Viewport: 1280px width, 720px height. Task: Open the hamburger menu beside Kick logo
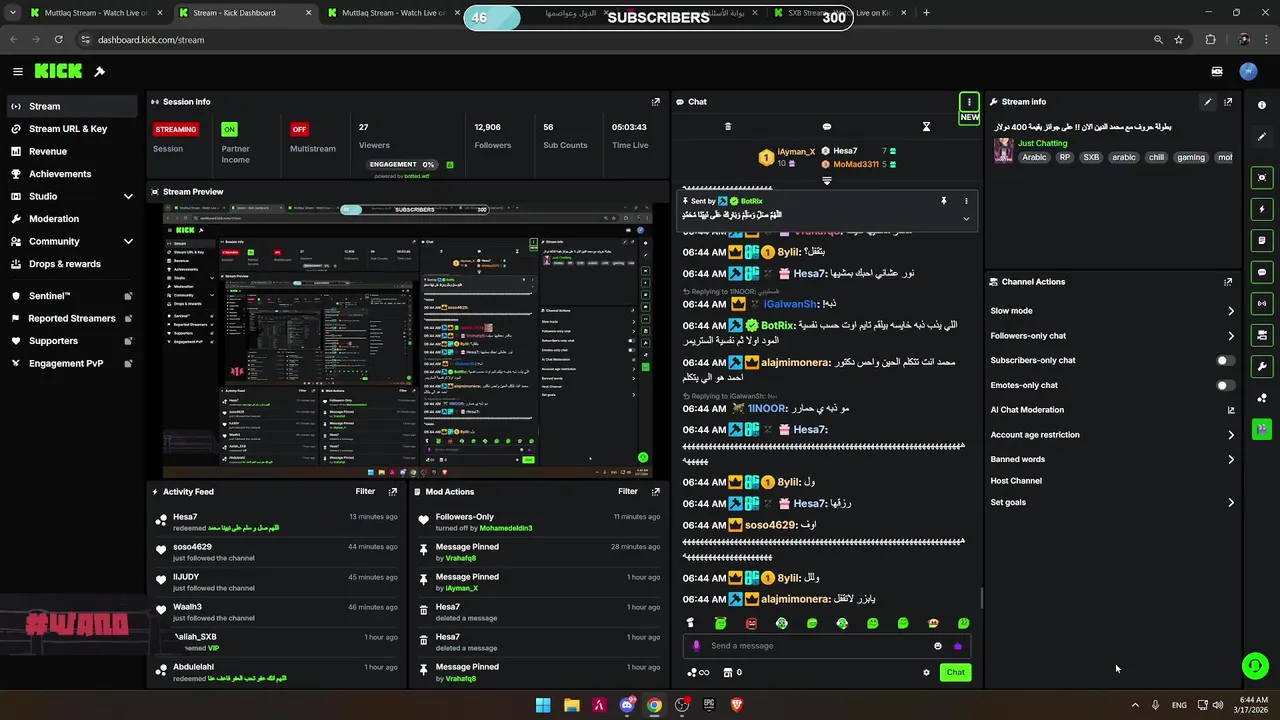[x=17, y=71]
